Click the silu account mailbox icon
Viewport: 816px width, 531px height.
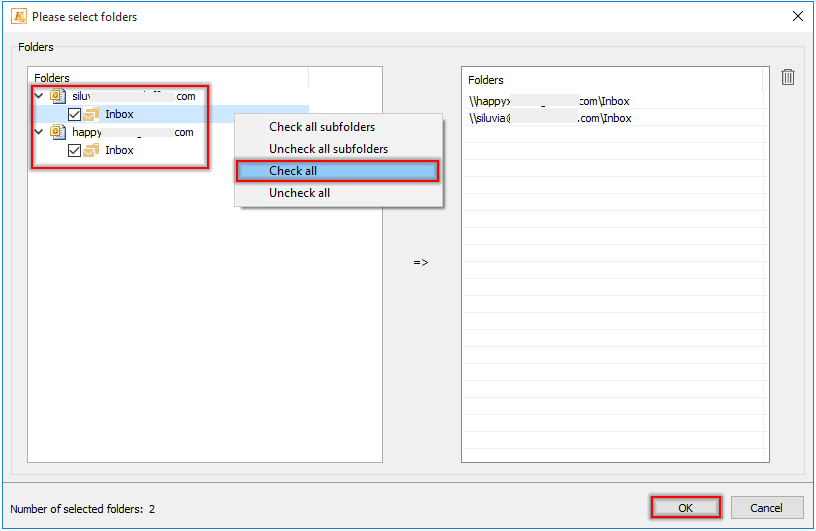pyautogui.click(x=57, y=97)
